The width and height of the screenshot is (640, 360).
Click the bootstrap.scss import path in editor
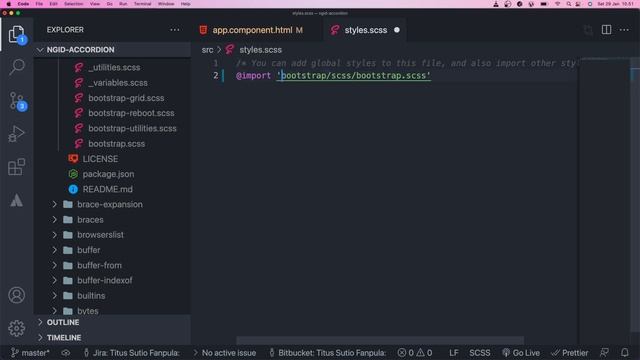[x=353, y=76]
